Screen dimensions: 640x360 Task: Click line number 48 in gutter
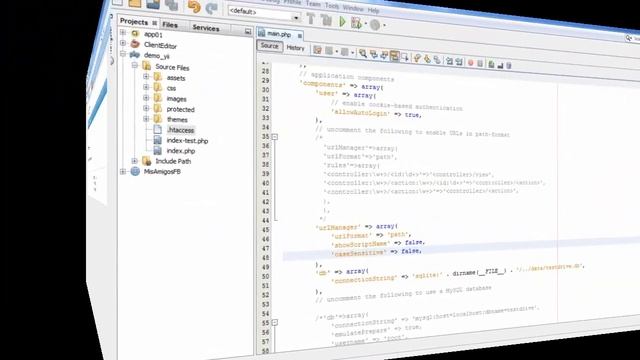point(266,258)
